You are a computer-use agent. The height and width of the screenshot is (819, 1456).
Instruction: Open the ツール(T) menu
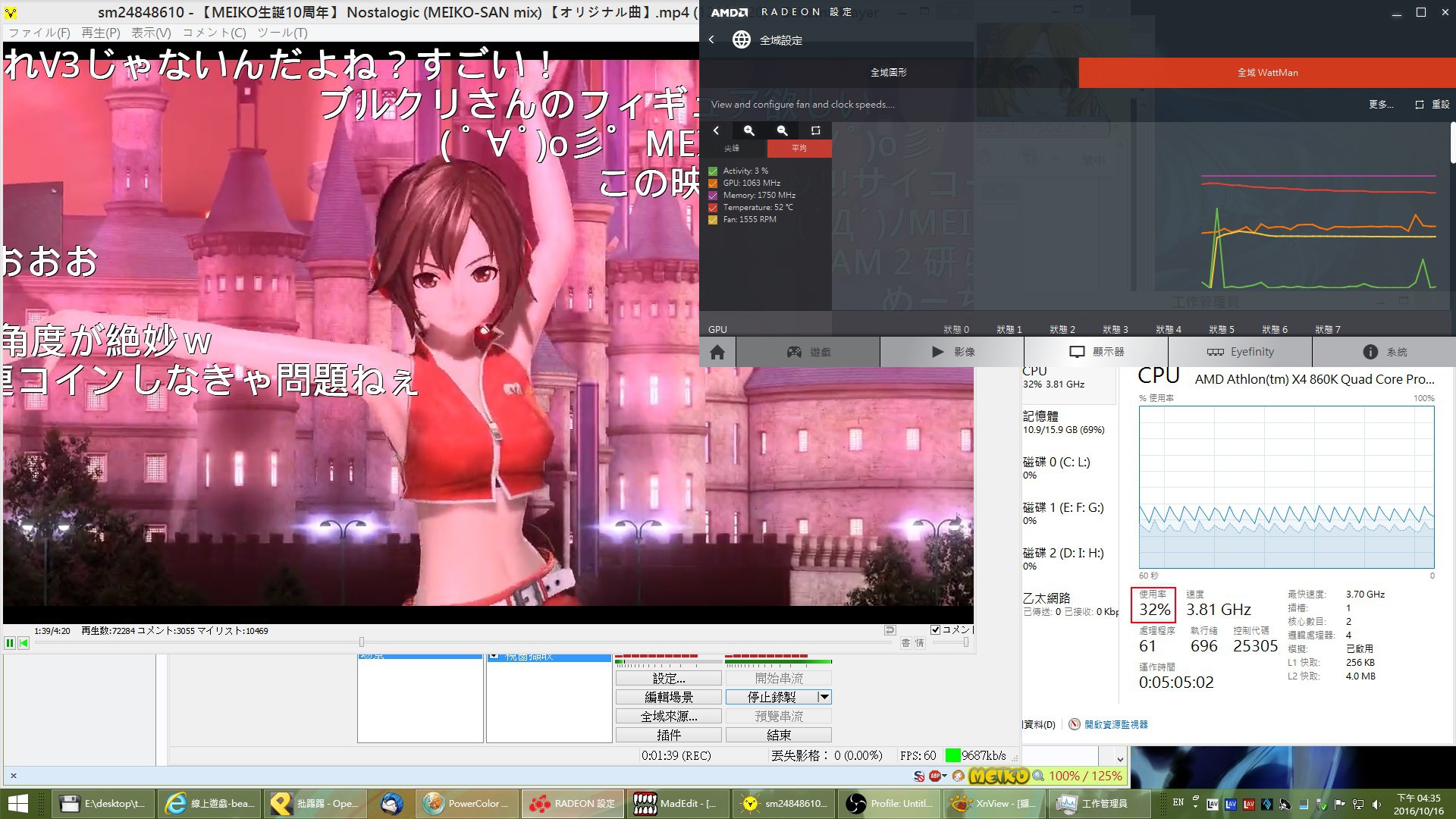[x=282, y=33]
